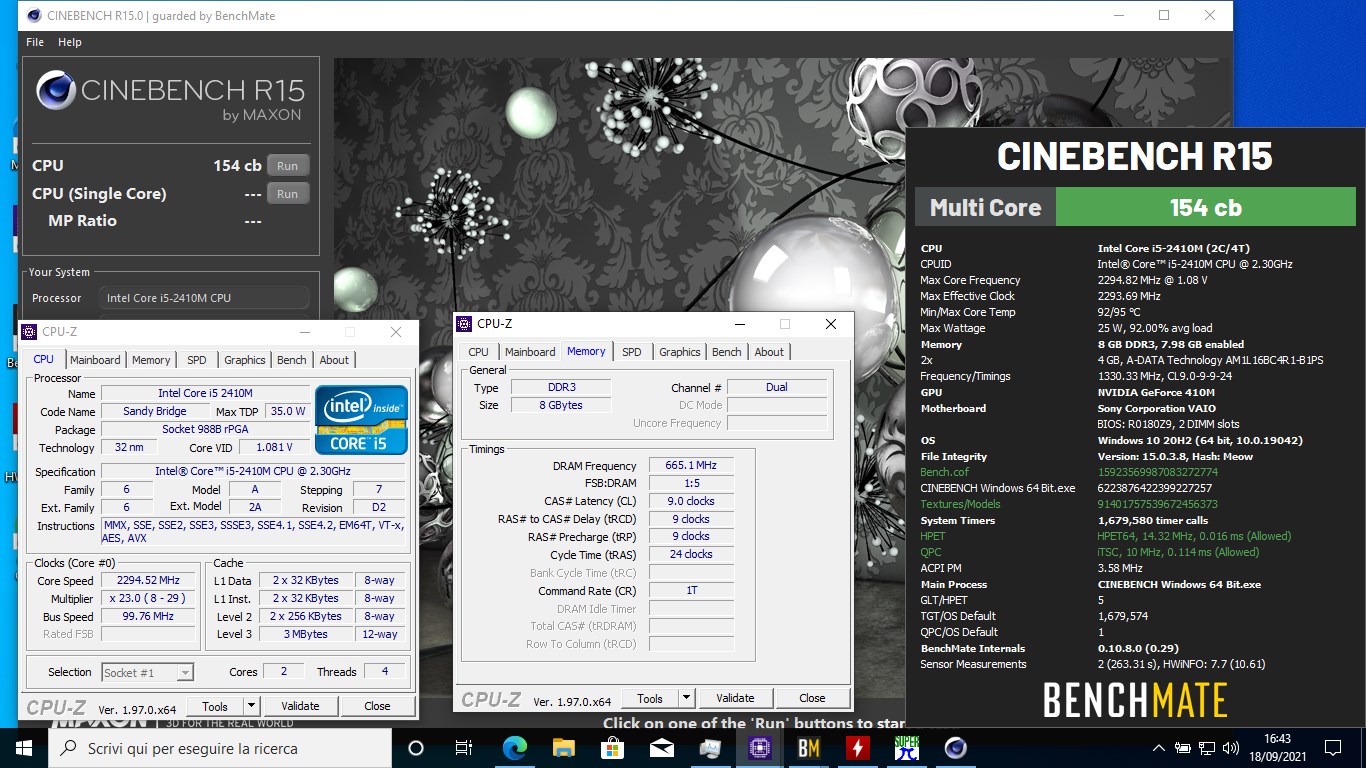Open the Windows Start menu
Image resolution: width=1366 pixels, height=768 pixels.
[x=24, y=748]
